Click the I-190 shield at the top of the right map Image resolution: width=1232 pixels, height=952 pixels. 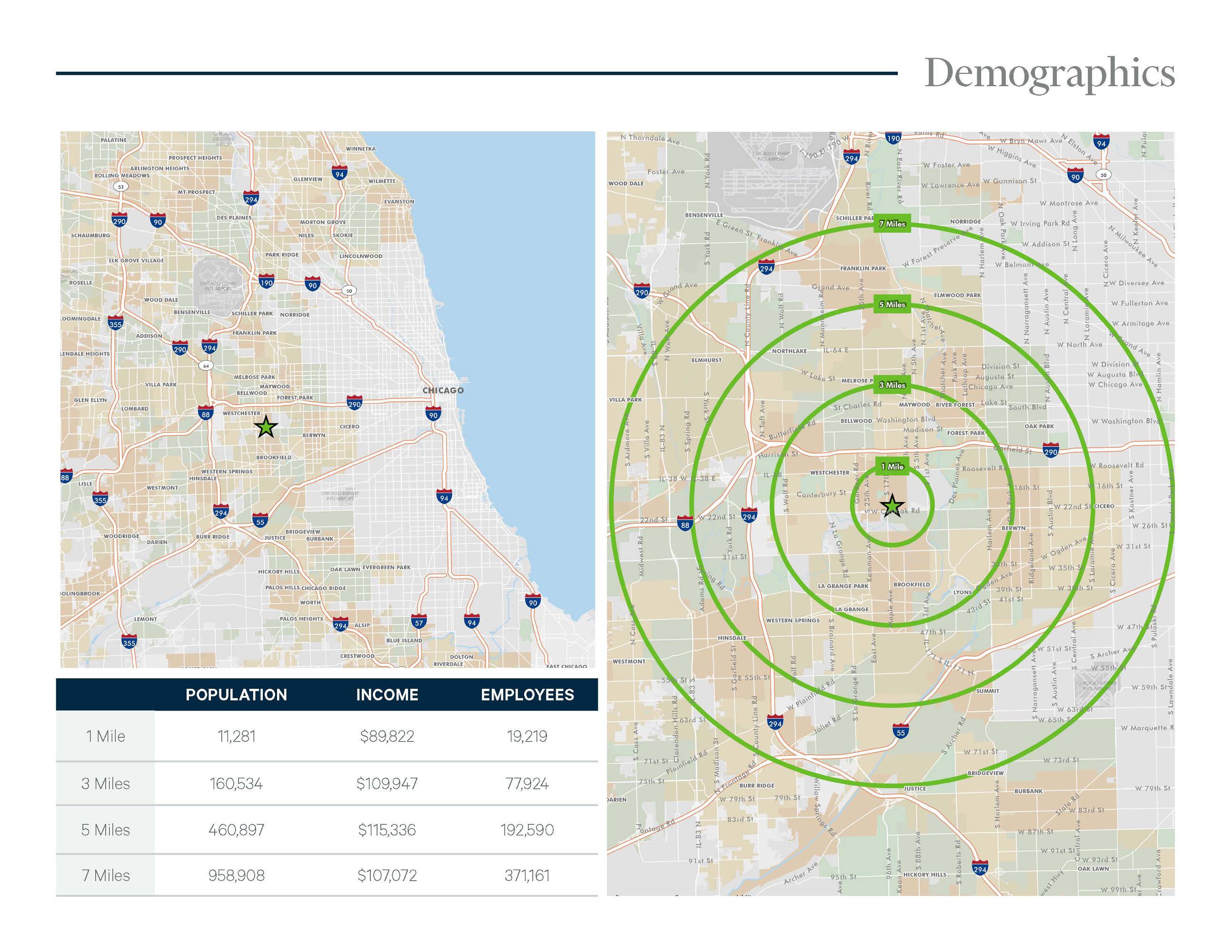point(893,138)
